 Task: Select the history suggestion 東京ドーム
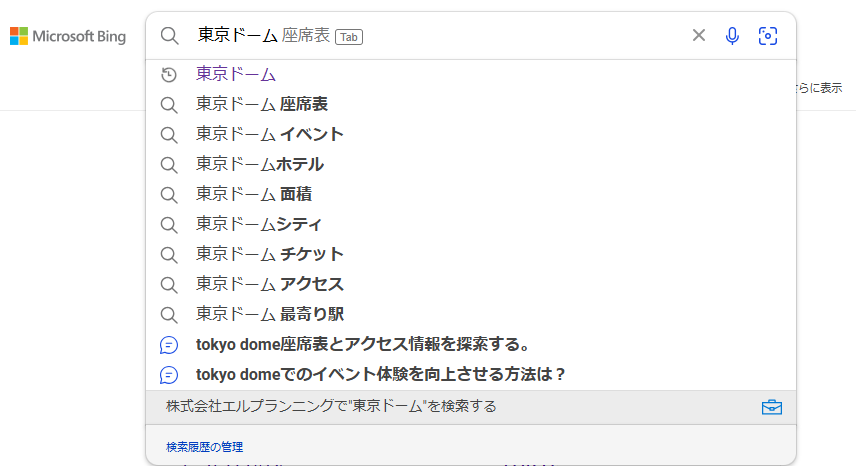(471, 74)
